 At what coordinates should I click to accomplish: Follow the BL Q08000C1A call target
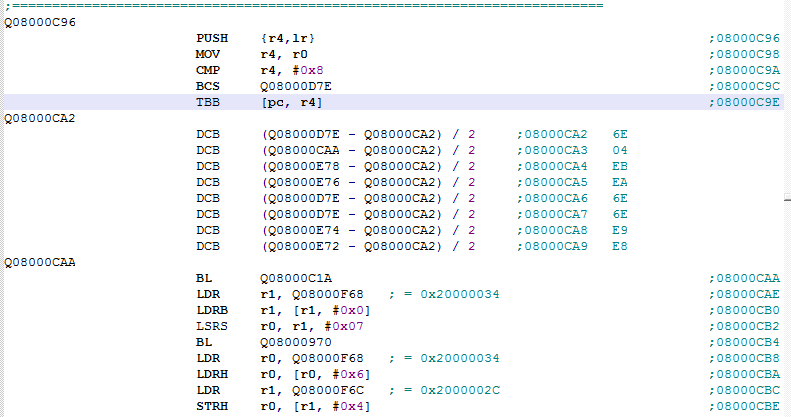pyautogui.click(x=294, y=278)
